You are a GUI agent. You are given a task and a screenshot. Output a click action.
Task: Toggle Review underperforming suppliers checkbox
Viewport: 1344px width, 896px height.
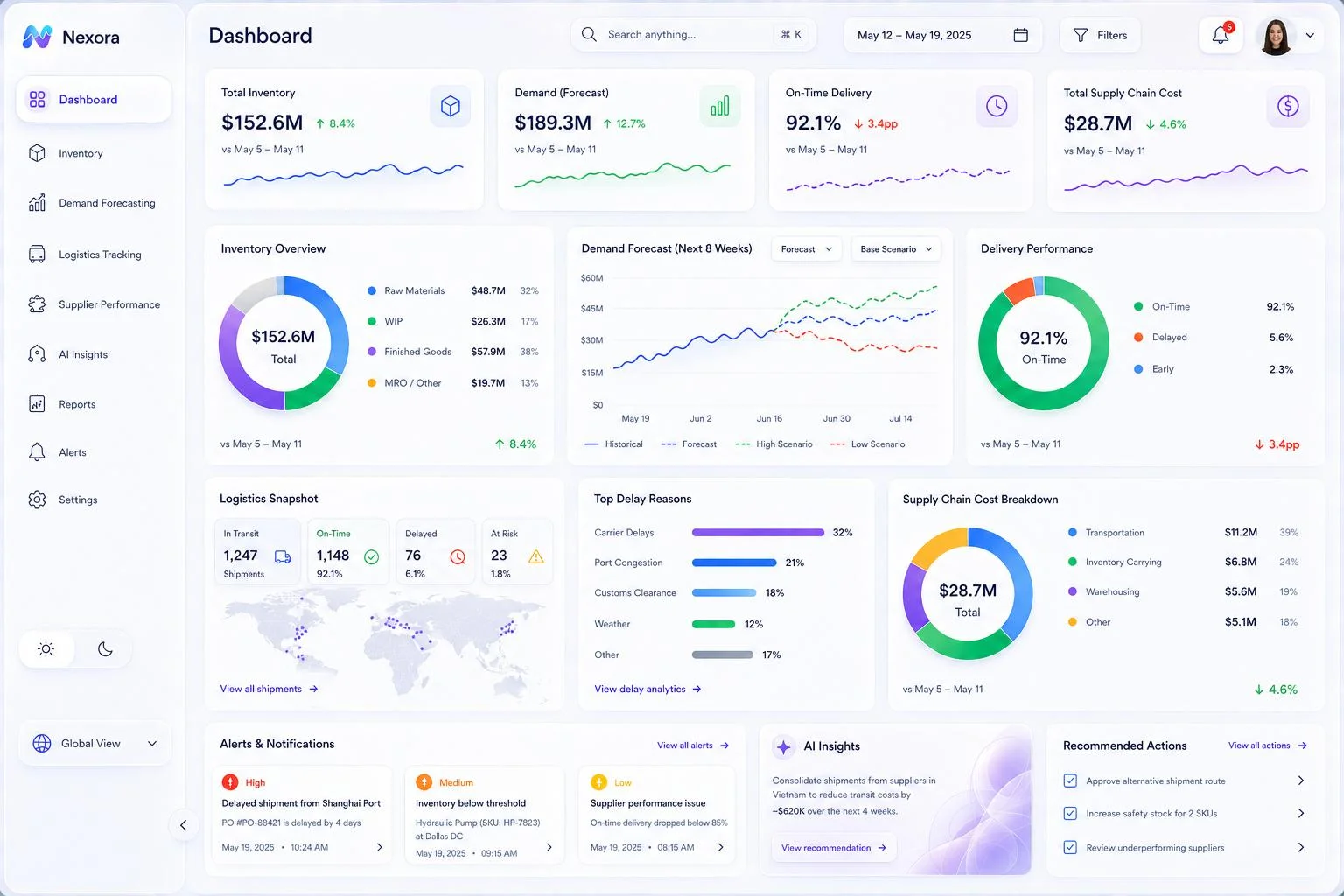click(x=1070, y=847)
